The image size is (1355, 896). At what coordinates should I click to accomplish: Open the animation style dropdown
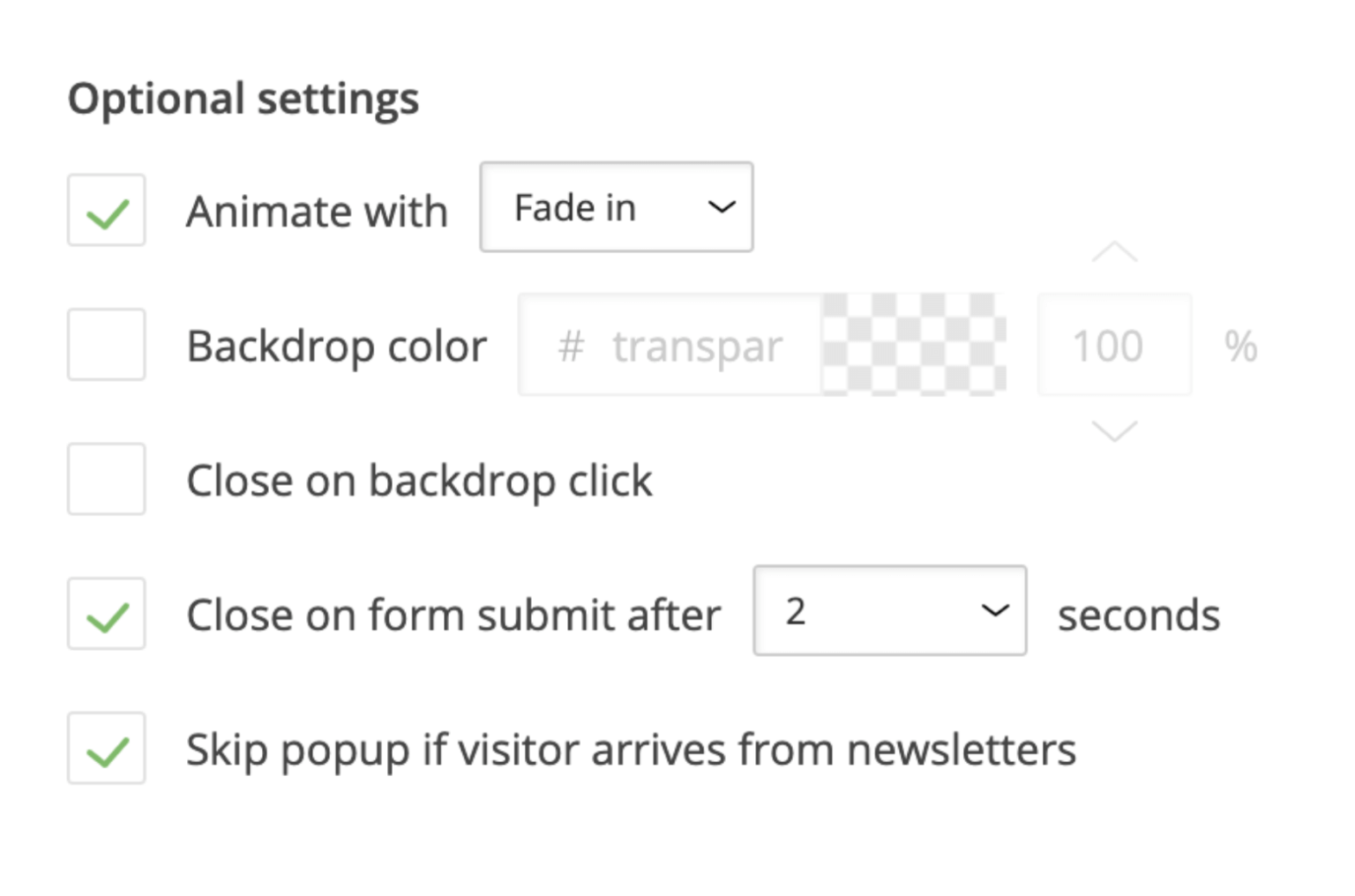(615, 207)
